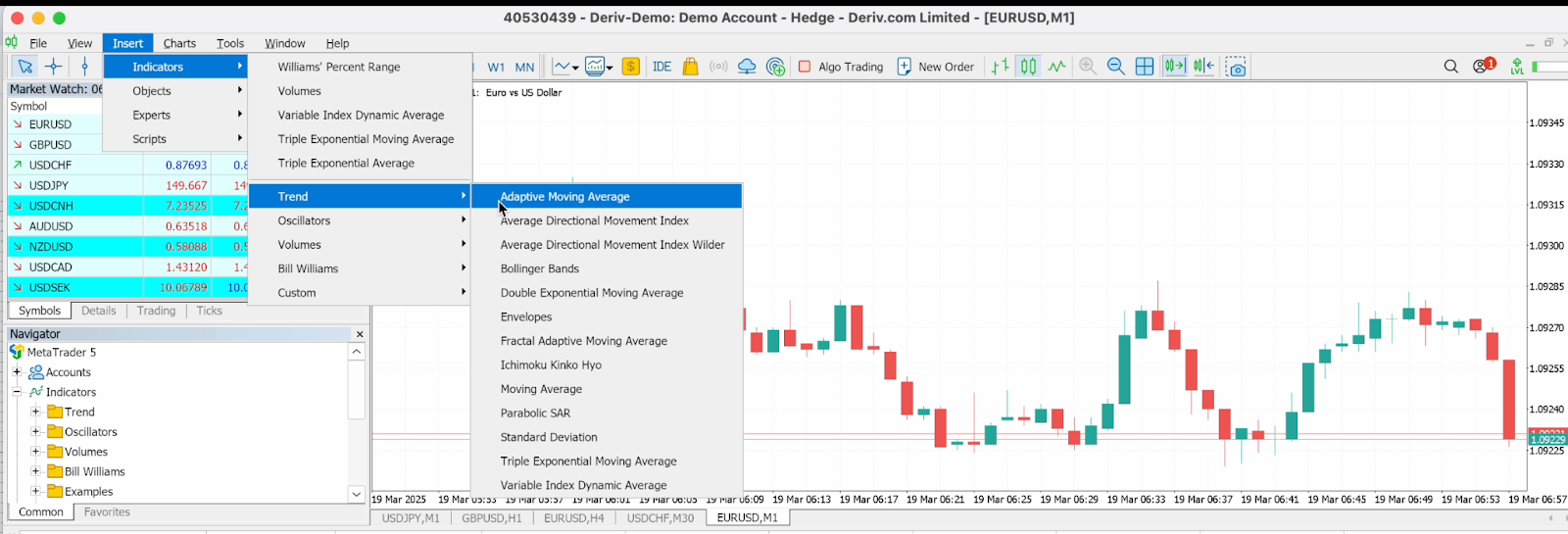Toggle chart auto scroll
This screenshot has height=534, width=1568.
click(x=1174, y=67)
